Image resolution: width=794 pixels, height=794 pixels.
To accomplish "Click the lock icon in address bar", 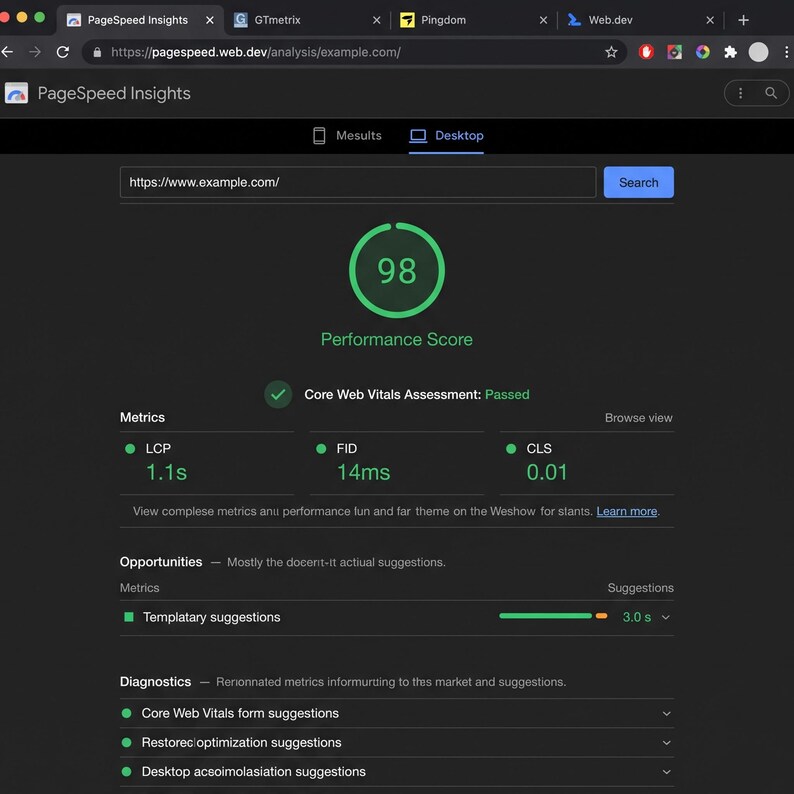I will (97, 52).
